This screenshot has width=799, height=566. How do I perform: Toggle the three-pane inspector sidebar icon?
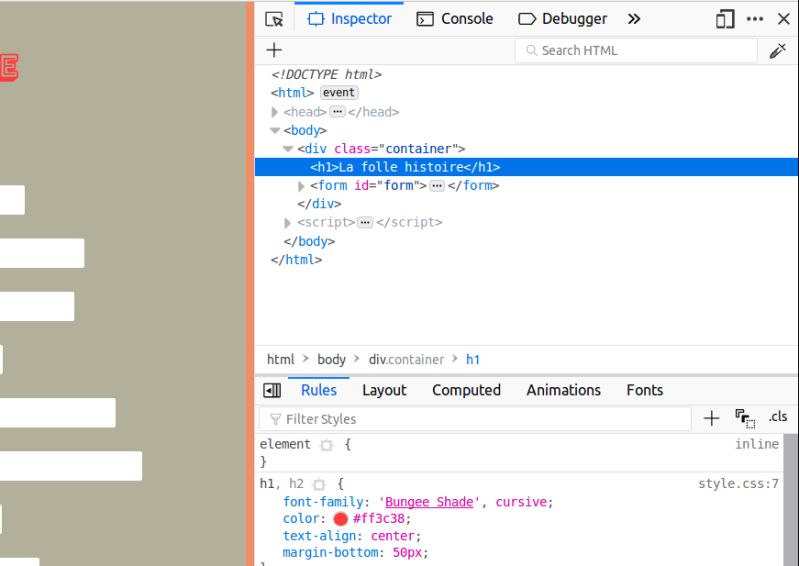click(272, 390)
